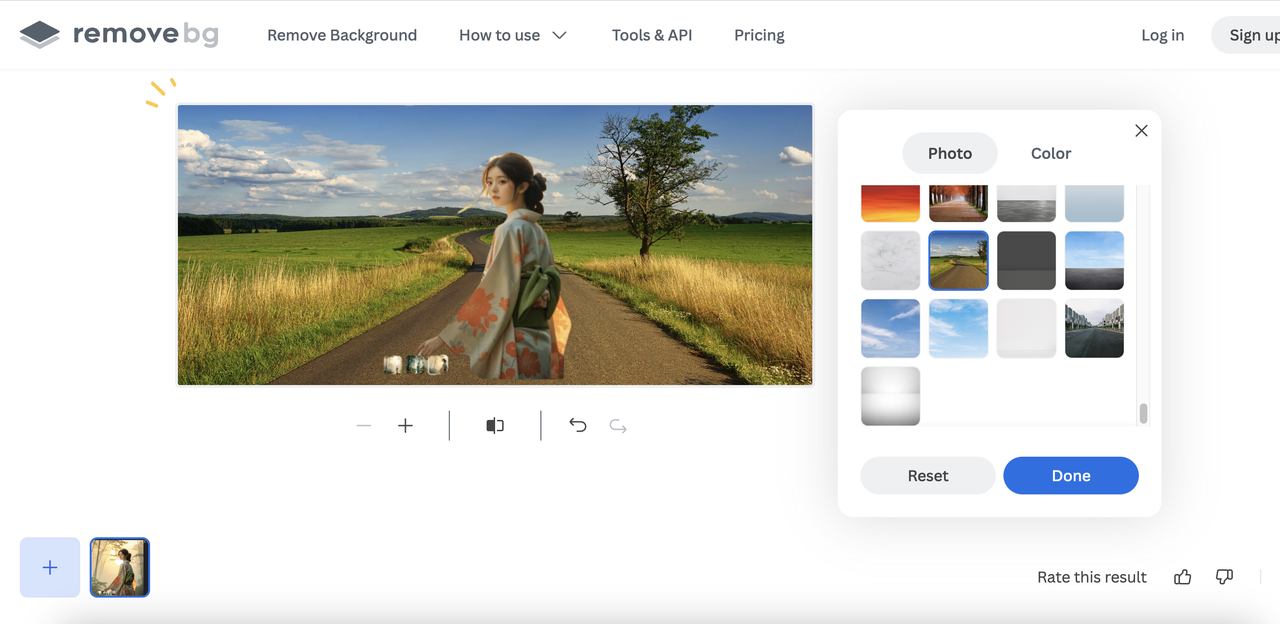The height and width of the screenshot is (624, 1280).
Task: Select the plain light gray background
Action: click(x=1026, y=328)
